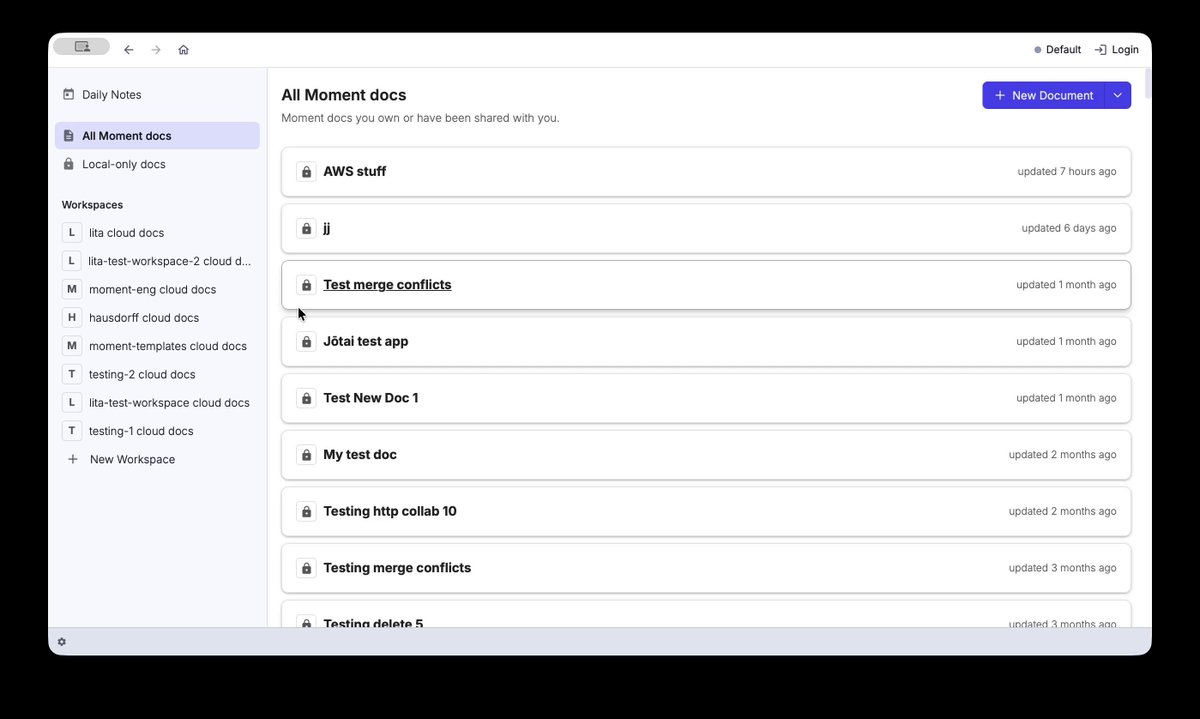Toggle the sidebar panel pill button

[x=81, y=47]
